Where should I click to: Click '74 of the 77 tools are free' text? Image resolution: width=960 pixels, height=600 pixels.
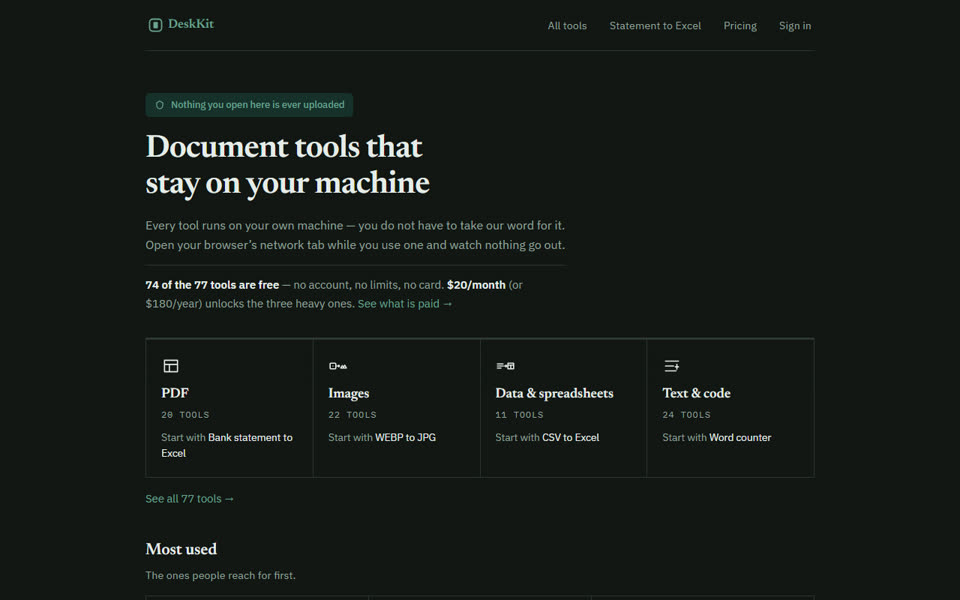[212, 285]
